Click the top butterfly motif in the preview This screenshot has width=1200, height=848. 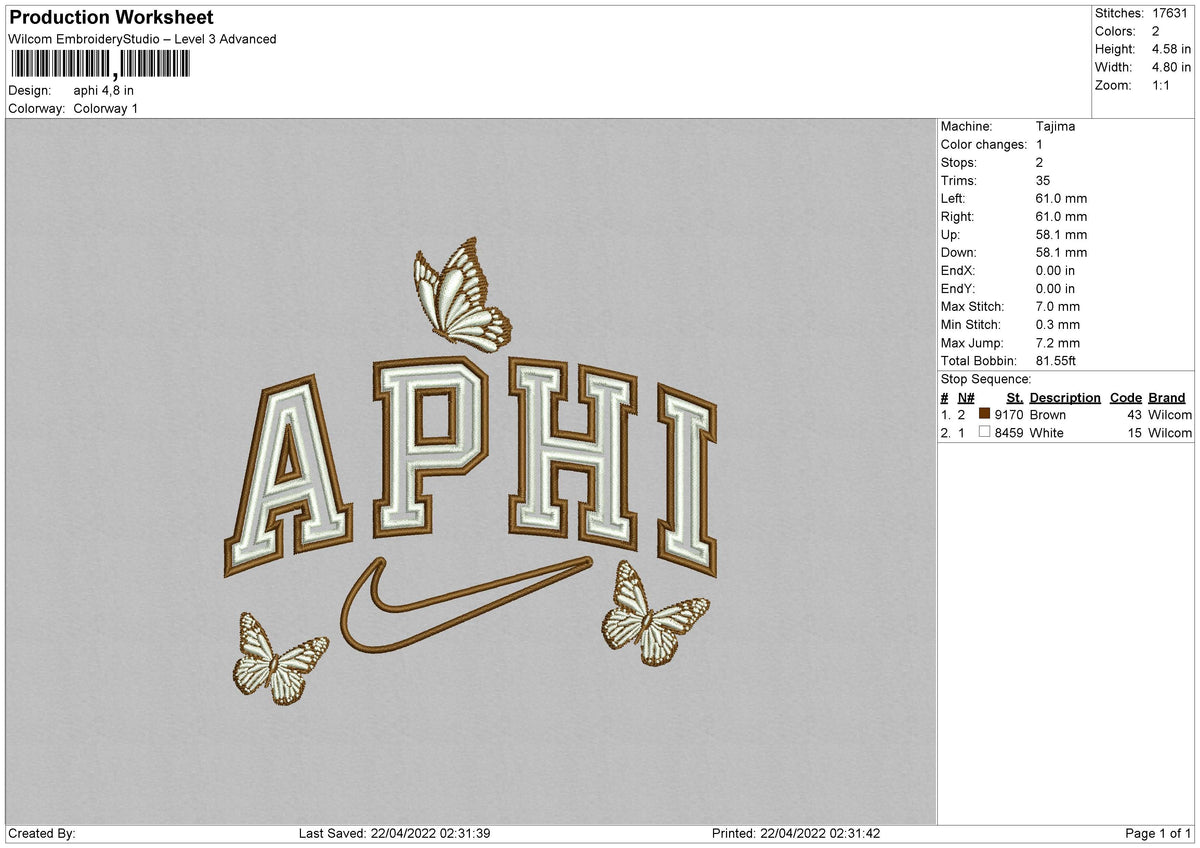[460, 295]
